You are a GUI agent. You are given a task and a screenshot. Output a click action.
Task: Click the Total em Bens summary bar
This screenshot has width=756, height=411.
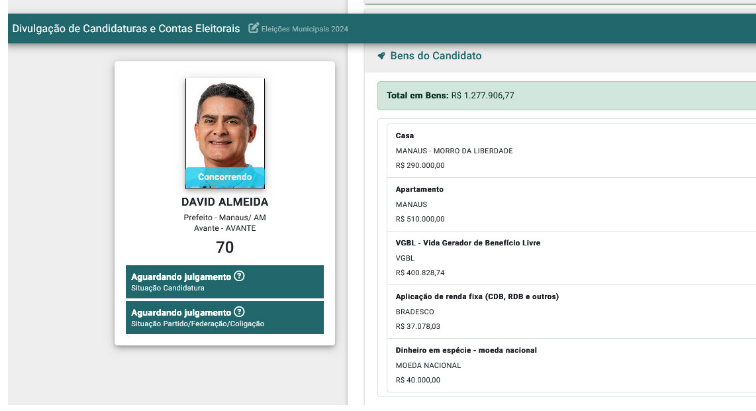[x=565, y=95]
